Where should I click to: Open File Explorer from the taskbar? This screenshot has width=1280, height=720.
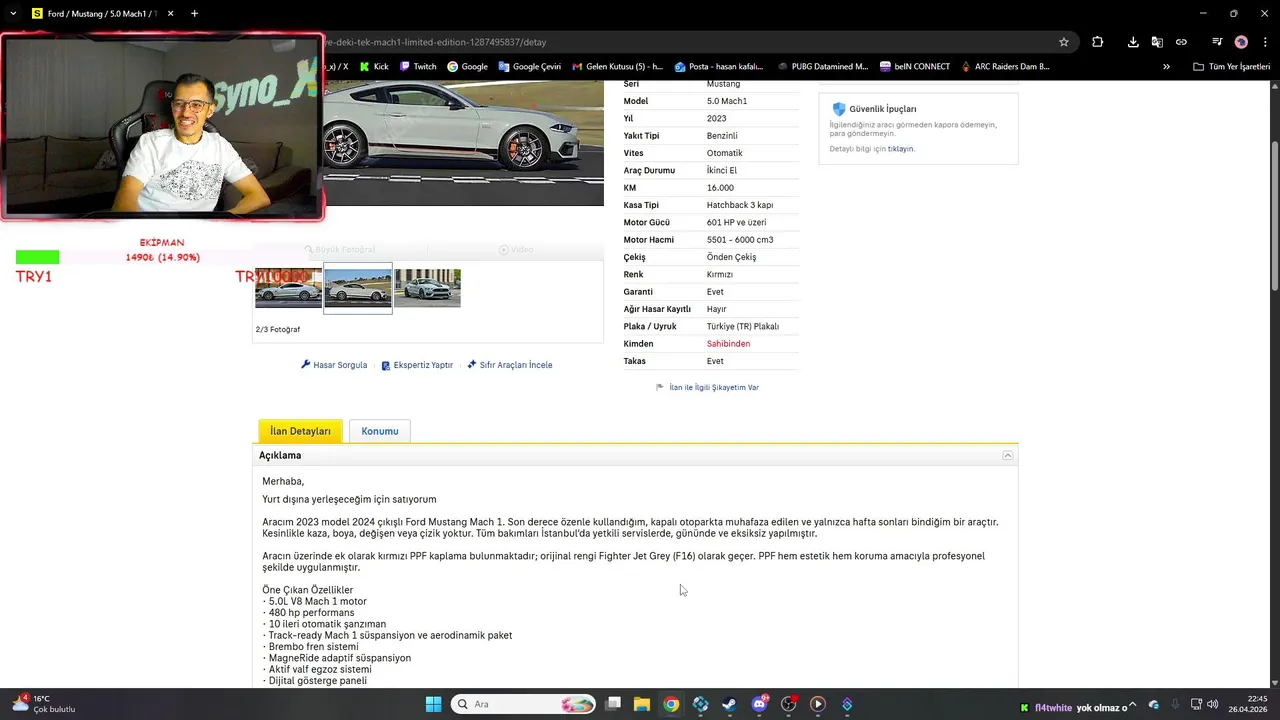point(642,704)
